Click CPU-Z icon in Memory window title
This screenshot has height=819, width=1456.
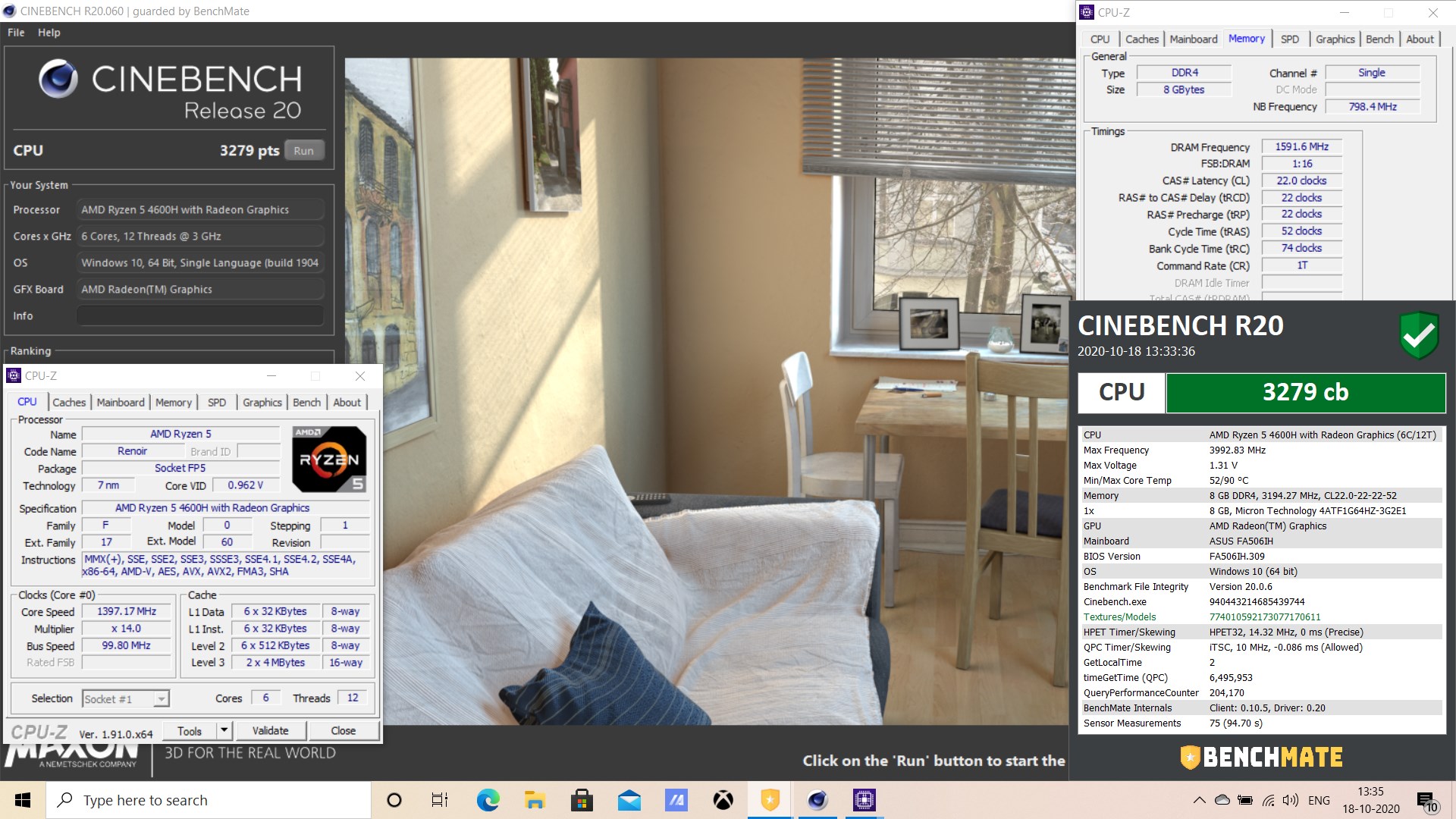tap(1087, 12)
